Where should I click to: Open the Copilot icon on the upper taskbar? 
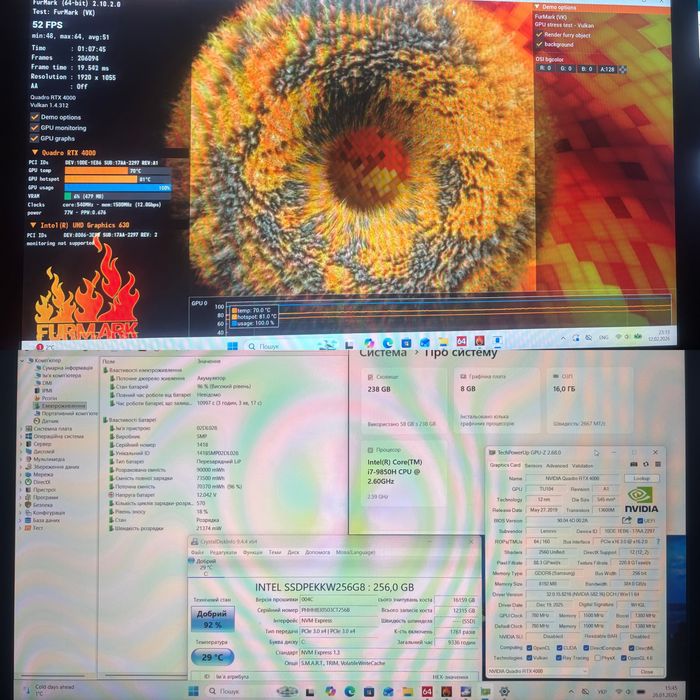(369, 343)
